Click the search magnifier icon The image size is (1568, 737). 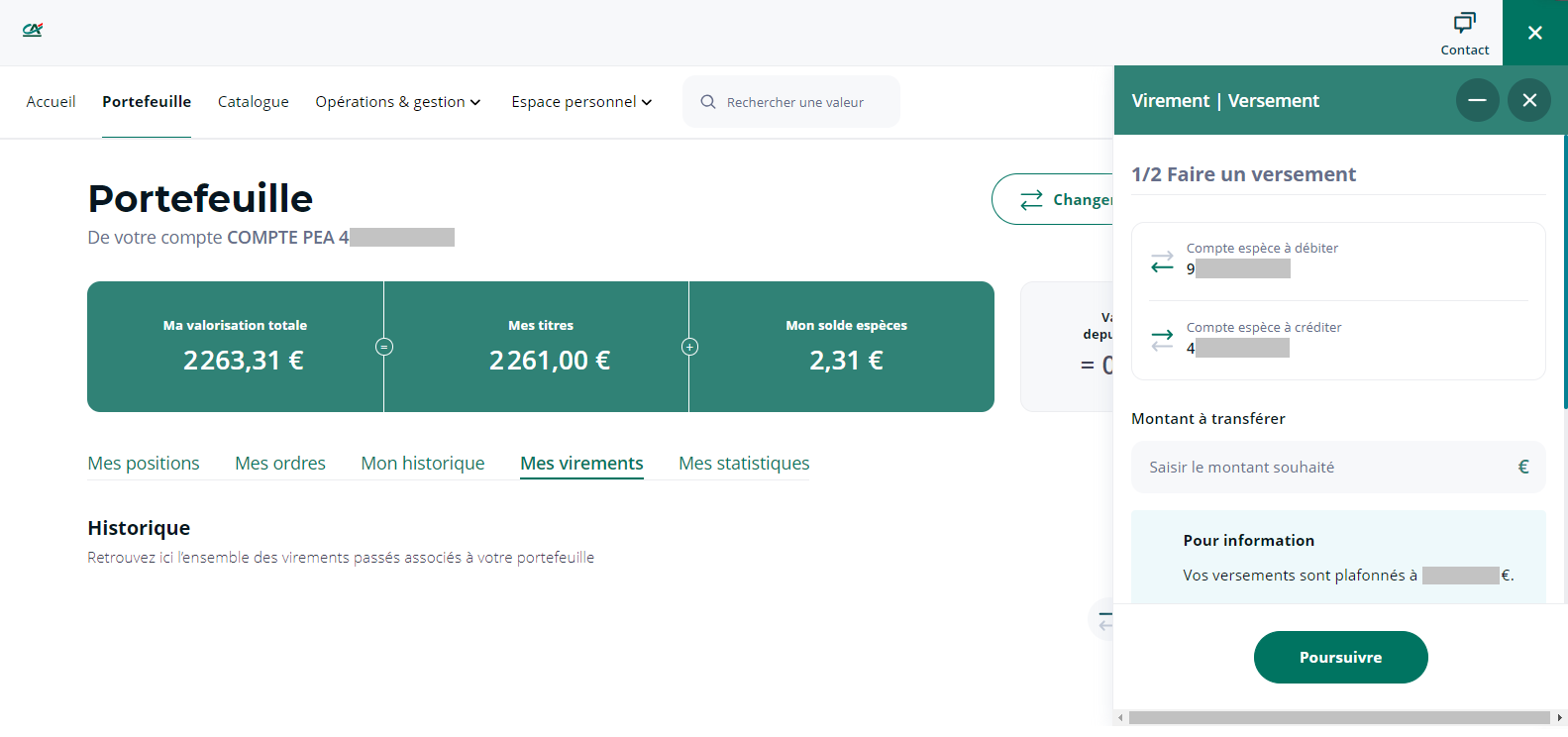pos(708,102)
